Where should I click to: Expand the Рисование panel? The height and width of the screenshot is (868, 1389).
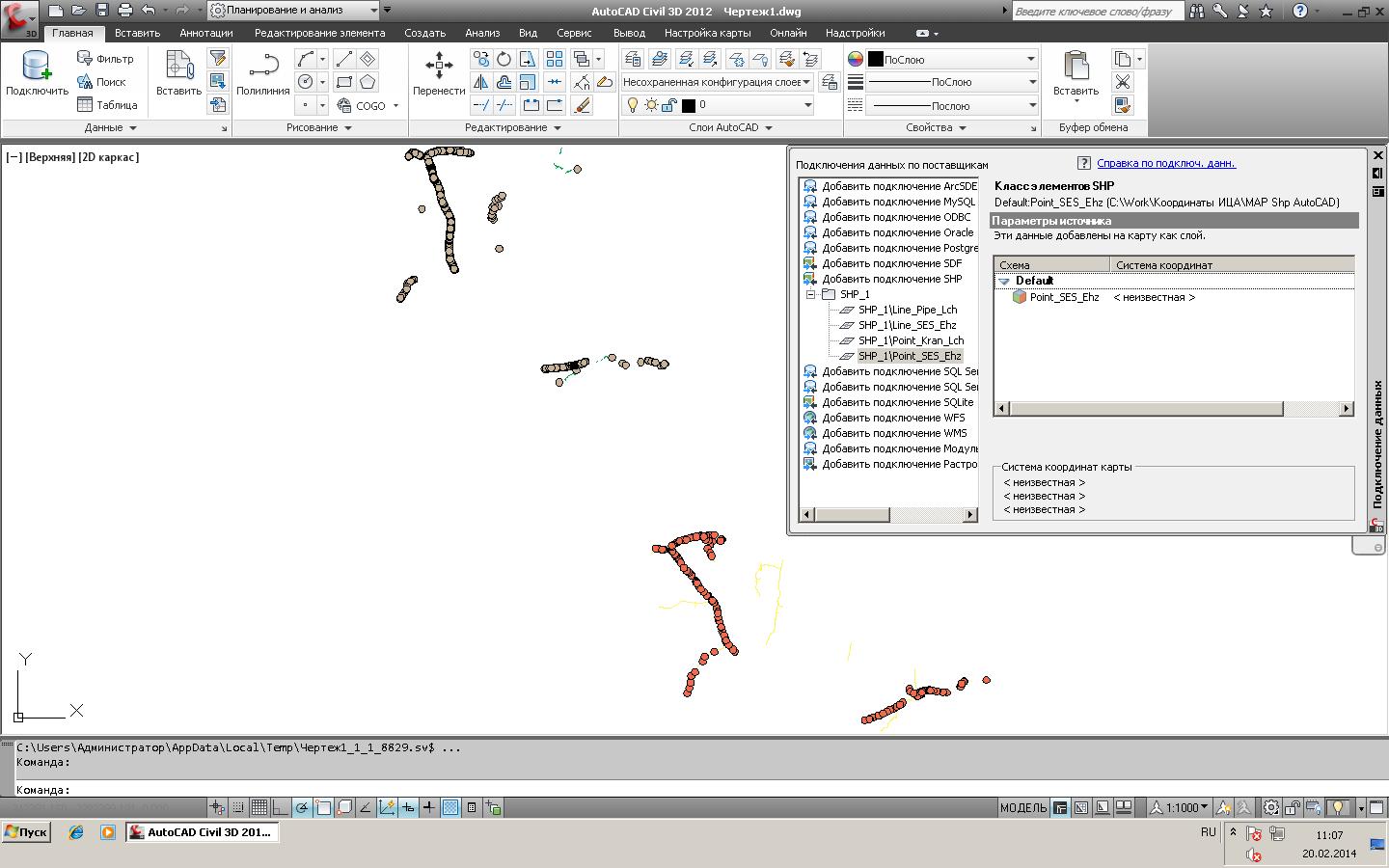319,127
